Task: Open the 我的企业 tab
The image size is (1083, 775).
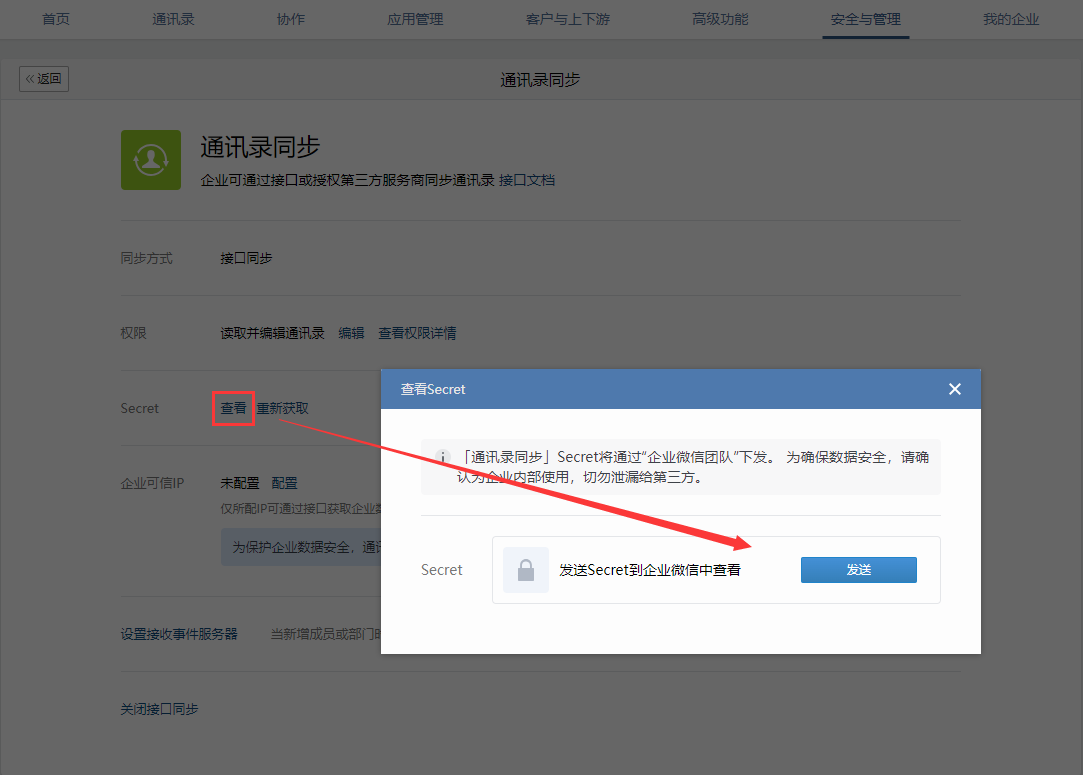Action: (x=1011, y=19)
